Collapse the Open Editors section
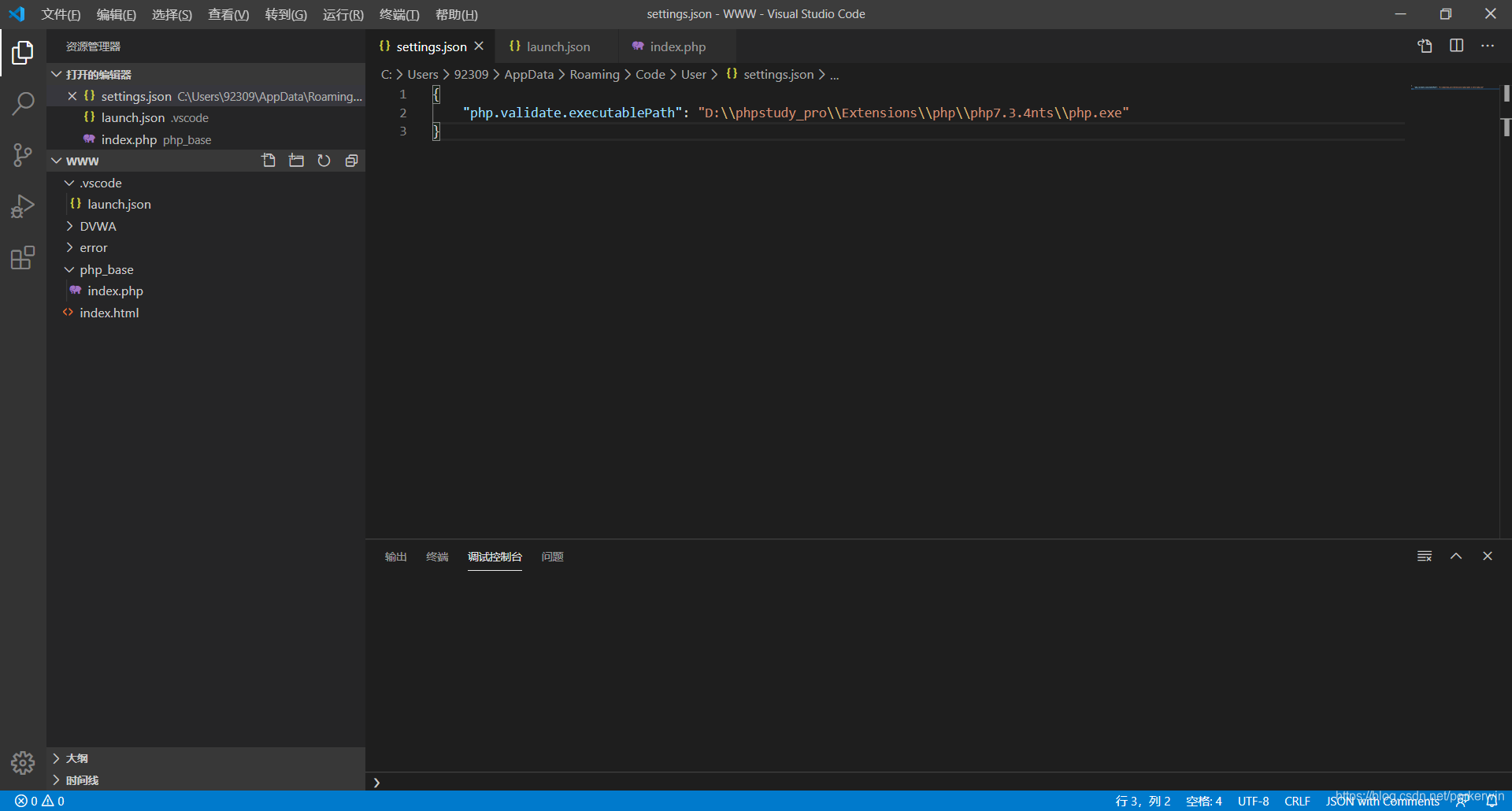Screen dimensions: 1512x811 (57, 74)
